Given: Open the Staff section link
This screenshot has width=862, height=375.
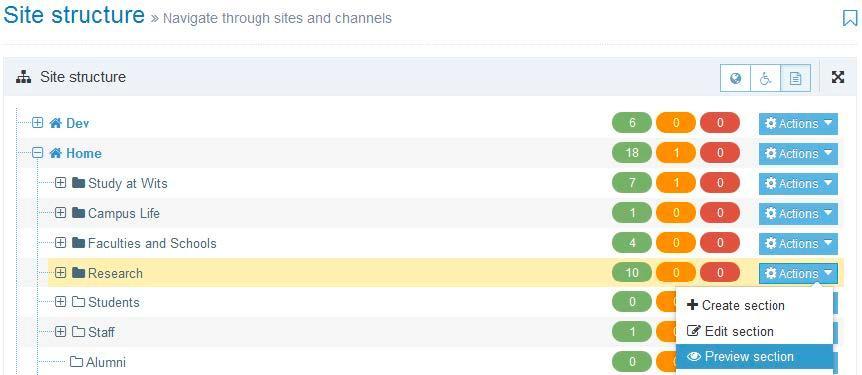Looking at the screenshot, I should tap(101, 332).
